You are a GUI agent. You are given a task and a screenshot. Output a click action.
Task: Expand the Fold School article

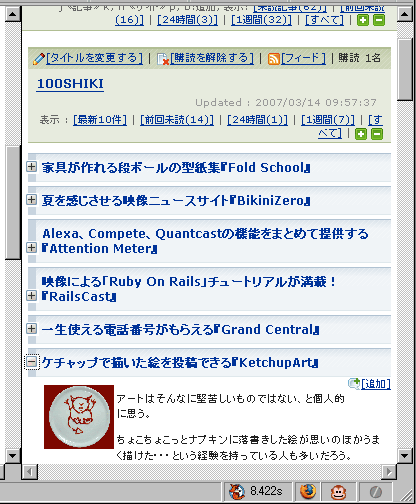click(x=31, y=166)
